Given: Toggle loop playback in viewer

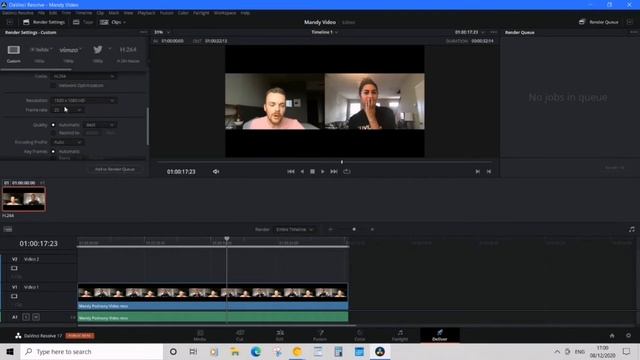Looking at the screenshot, I should [x=347, y=172].
